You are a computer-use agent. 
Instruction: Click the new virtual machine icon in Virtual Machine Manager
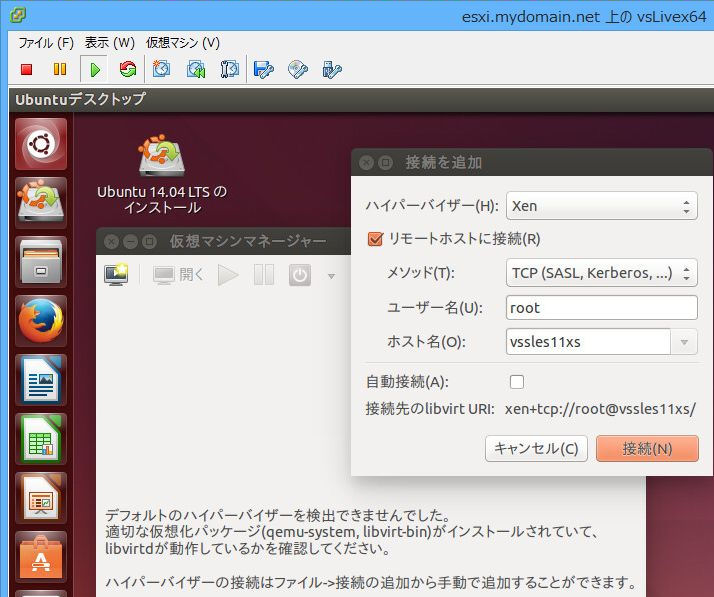(116, 275)
